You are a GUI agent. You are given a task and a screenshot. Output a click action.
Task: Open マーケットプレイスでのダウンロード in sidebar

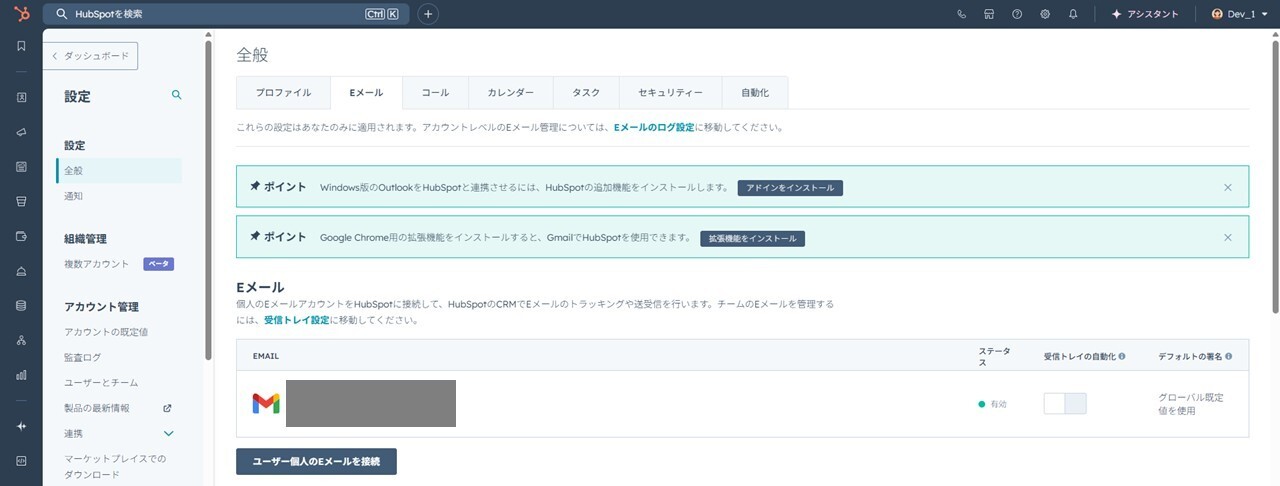coord(115,467)
